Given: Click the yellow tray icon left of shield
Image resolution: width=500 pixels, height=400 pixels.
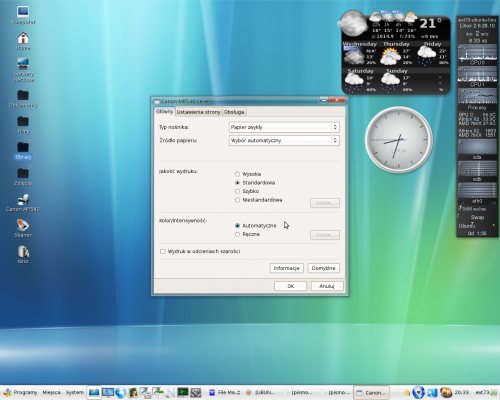Looking at the screenshot, I should click(x=407, y=393).
